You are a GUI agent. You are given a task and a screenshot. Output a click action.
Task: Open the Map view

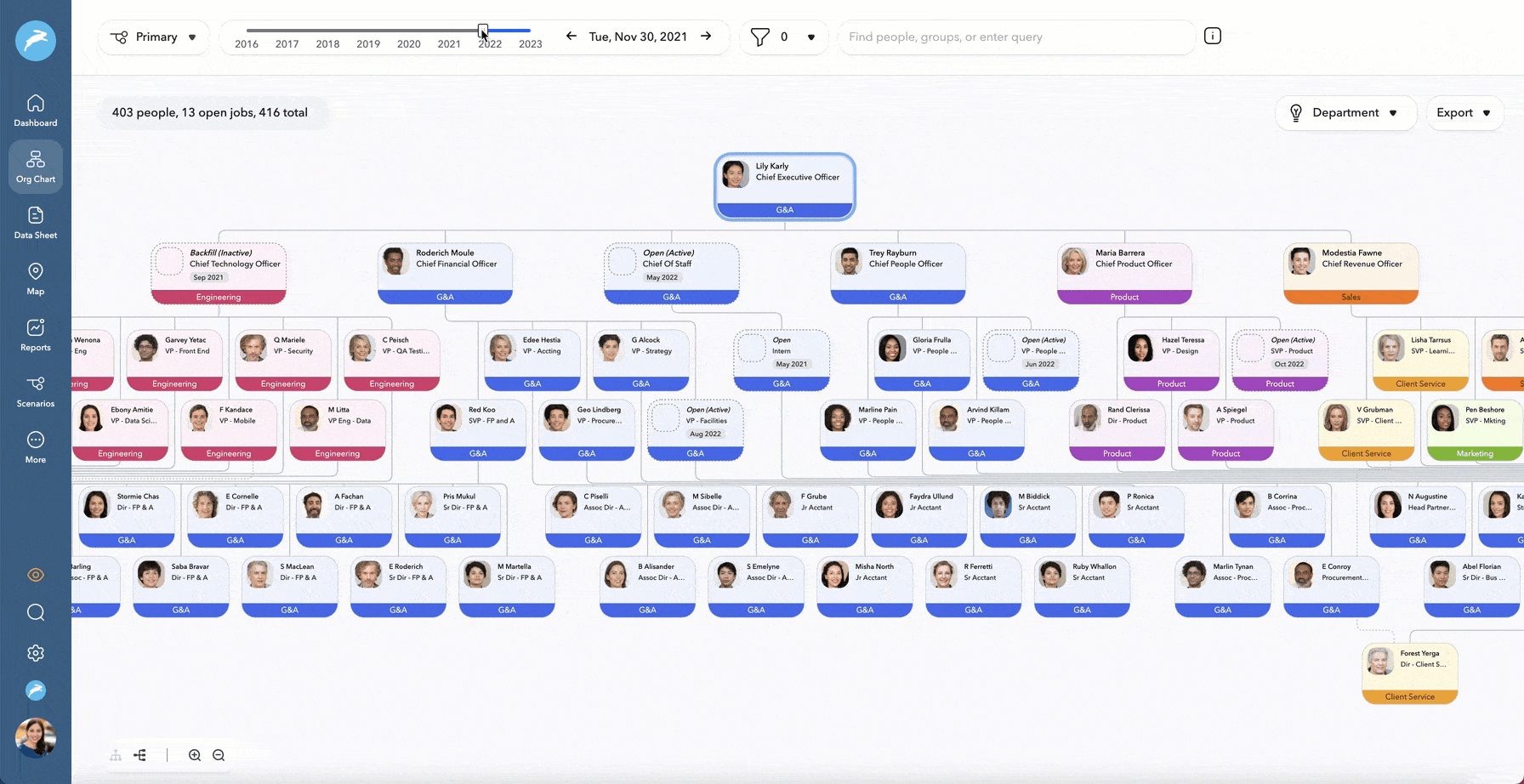pyautogui.click(x=35, y=277)
